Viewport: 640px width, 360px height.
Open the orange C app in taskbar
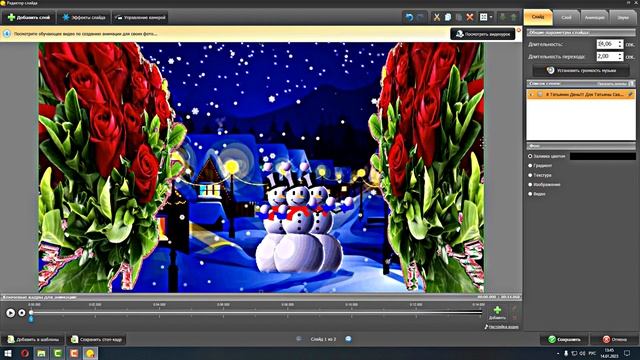[x=74, y=353]
